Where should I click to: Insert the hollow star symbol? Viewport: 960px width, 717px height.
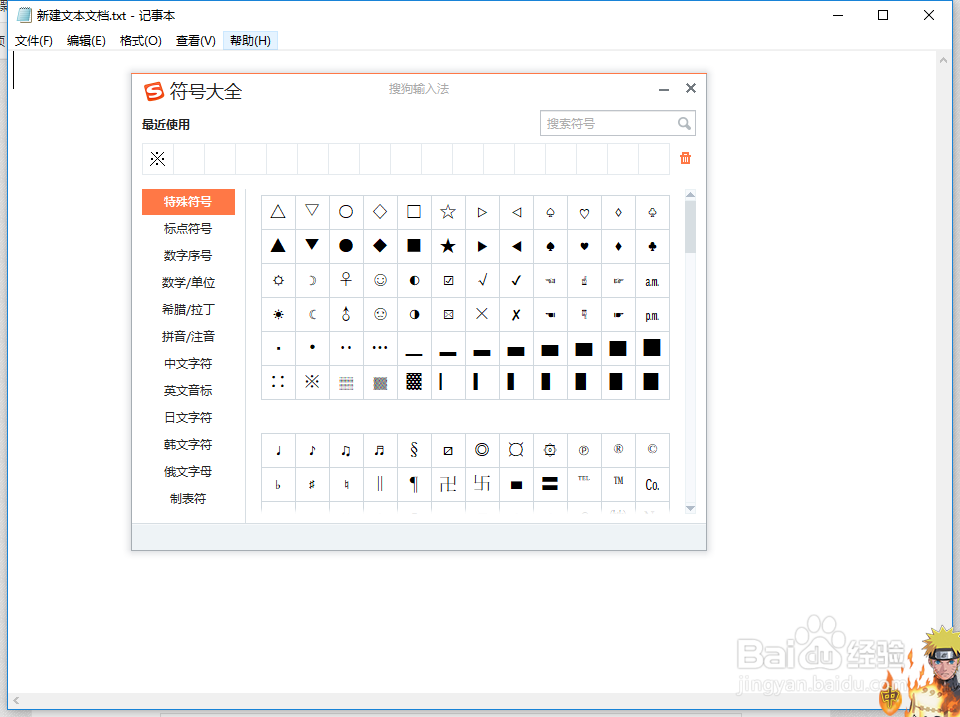[447, 211]
